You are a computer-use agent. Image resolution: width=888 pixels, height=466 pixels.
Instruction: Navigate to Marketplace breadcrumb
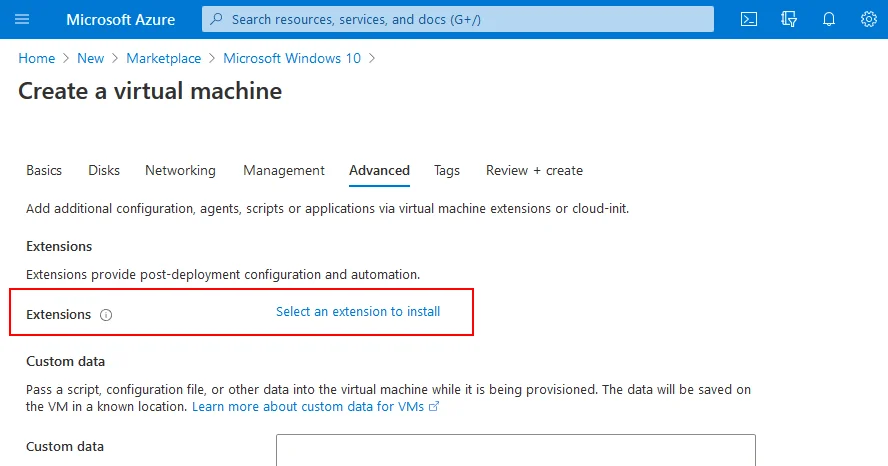(164, 58)
